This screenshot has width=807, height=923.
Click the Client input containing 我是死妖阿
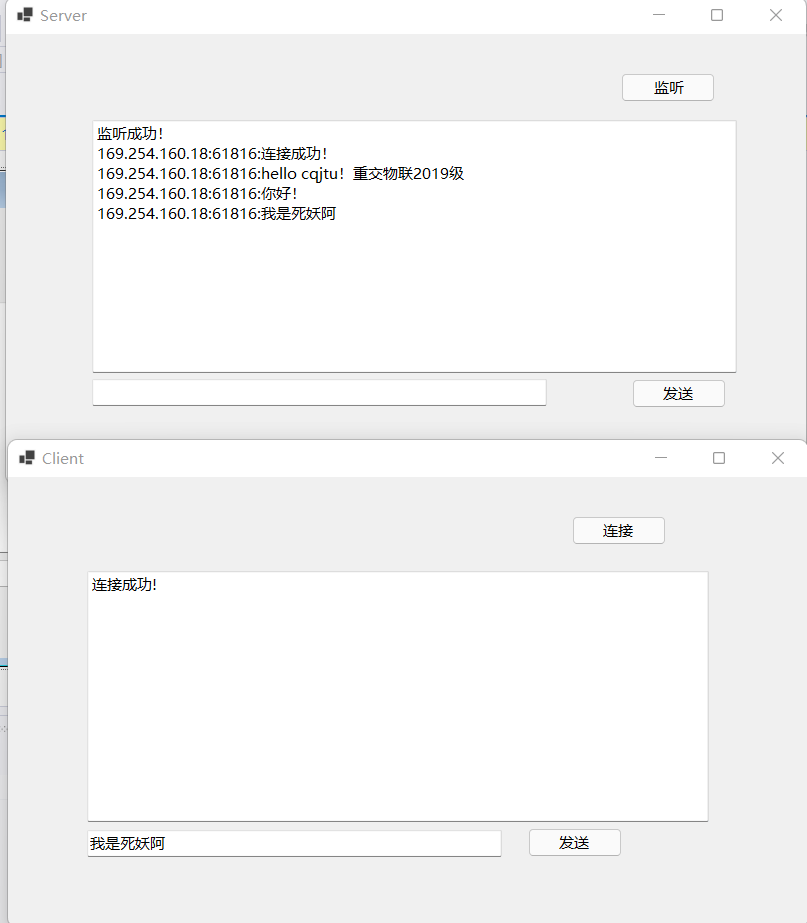click(x=293, y=843)
